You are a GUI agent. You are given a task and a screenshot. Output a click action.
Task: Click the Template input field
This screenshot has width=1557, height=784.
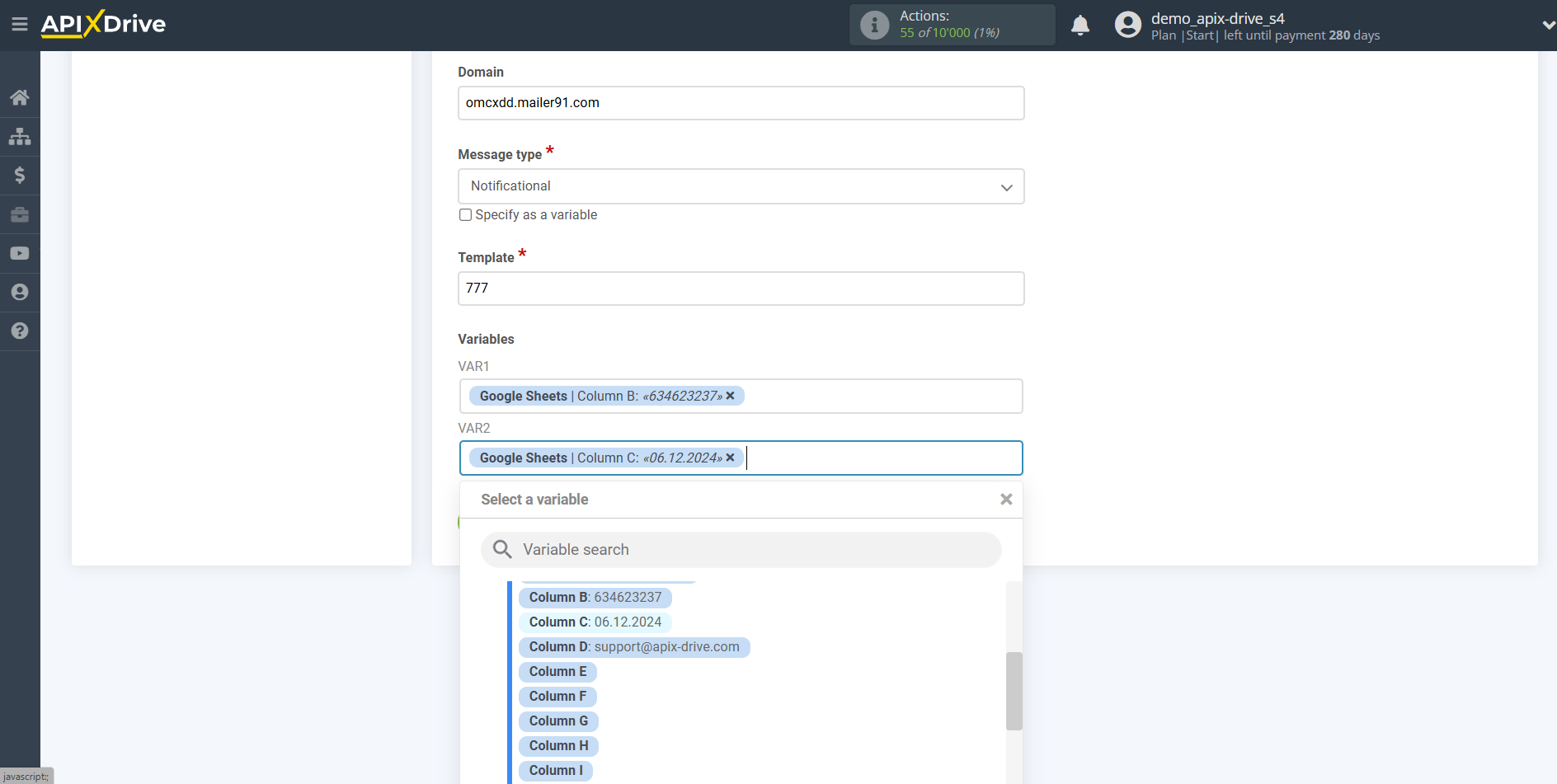(x=741, y=289)
